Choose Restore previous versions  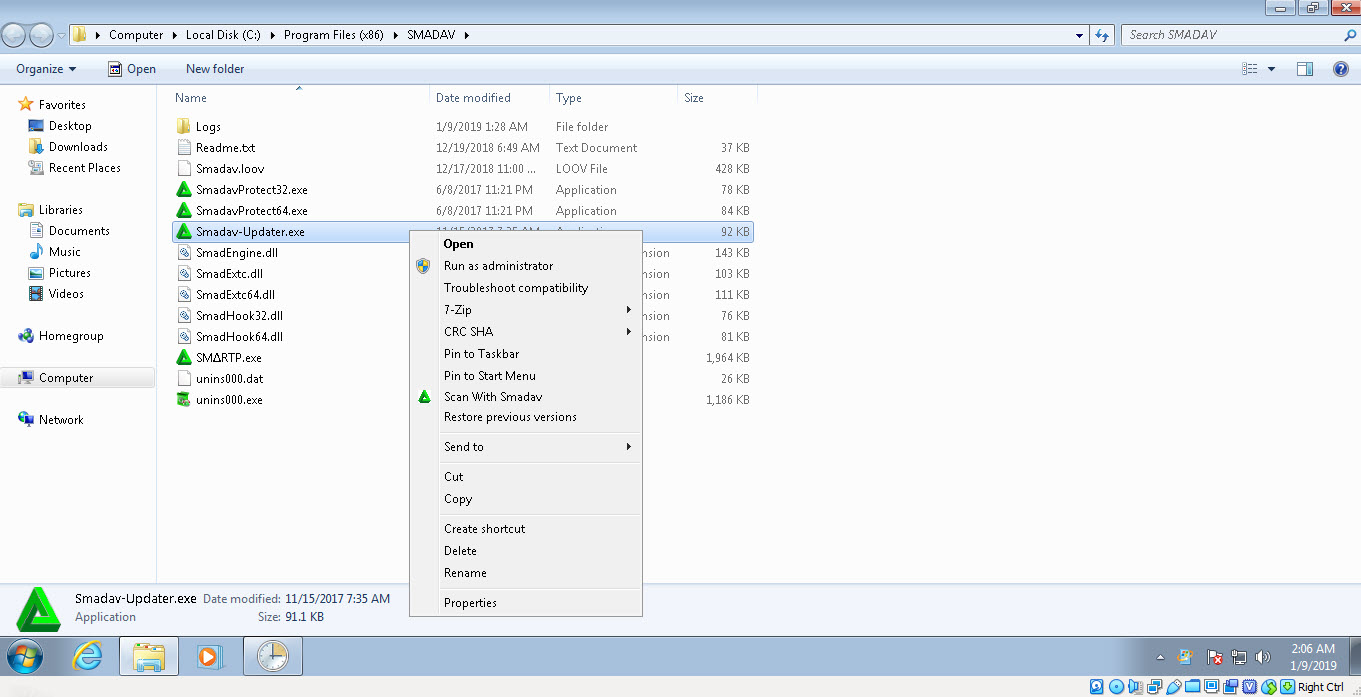point(526,417)
